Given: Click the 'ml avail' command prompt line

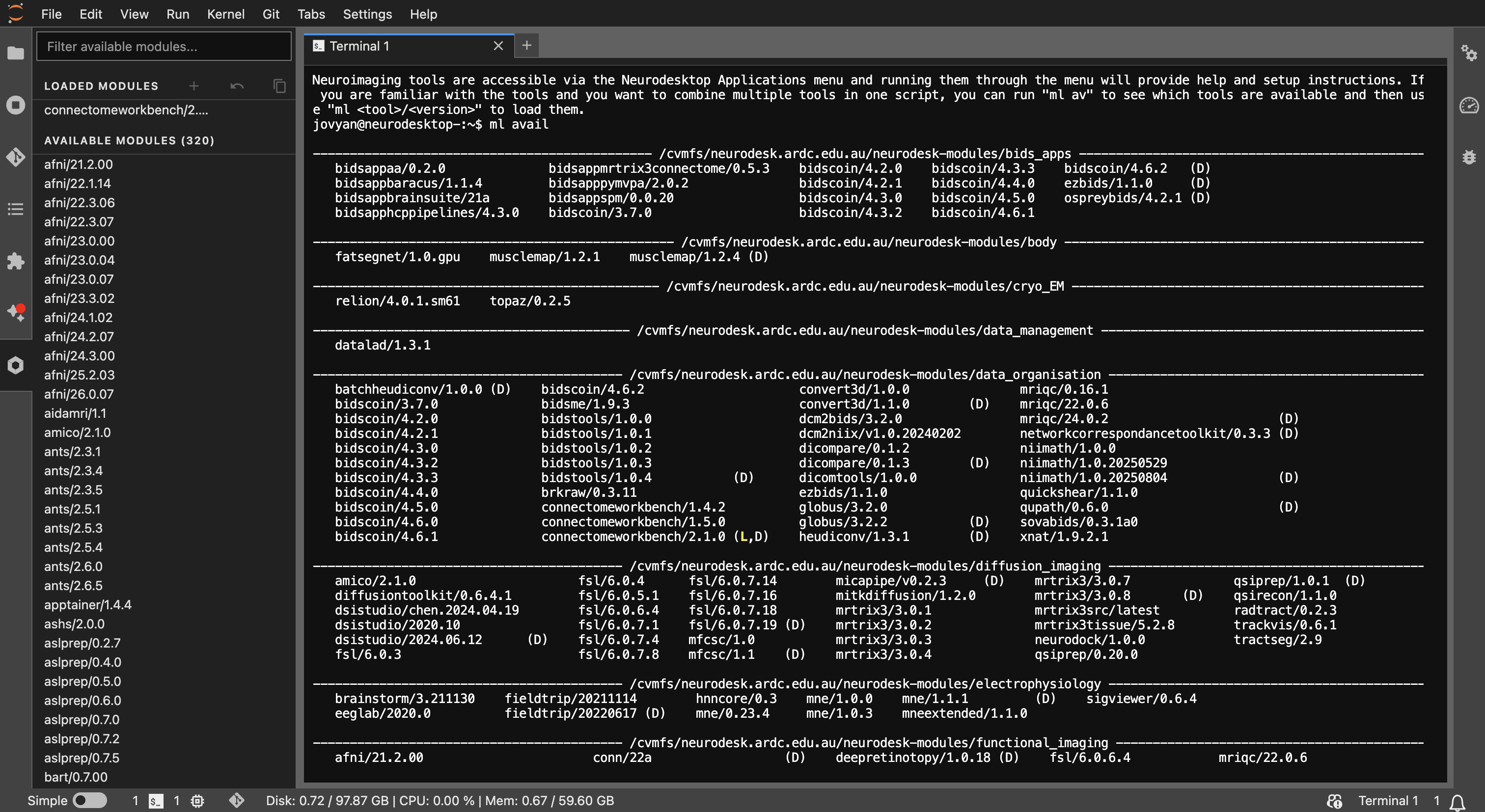Looking at the screenshot, I should click(x=430, y=125).
